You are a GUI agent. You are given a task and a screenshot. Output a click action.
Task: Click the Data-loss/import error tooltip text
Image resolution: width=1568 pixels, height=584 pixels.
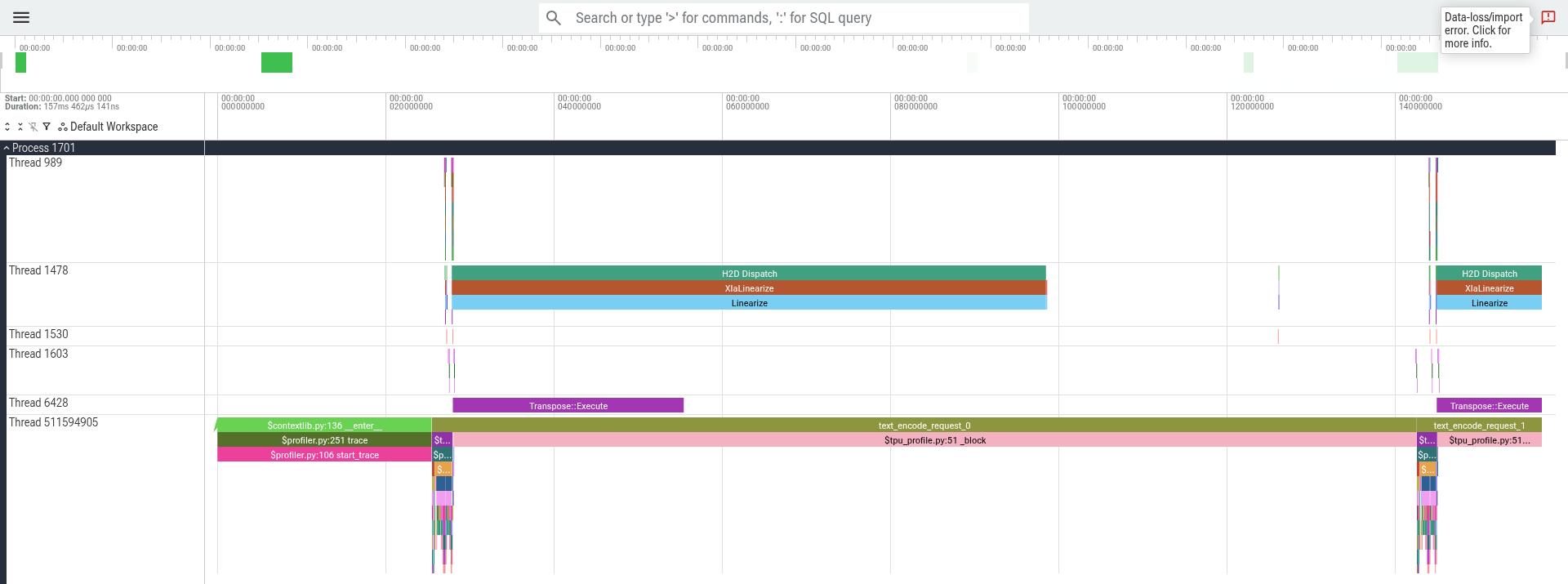(x=1484, y=30)
